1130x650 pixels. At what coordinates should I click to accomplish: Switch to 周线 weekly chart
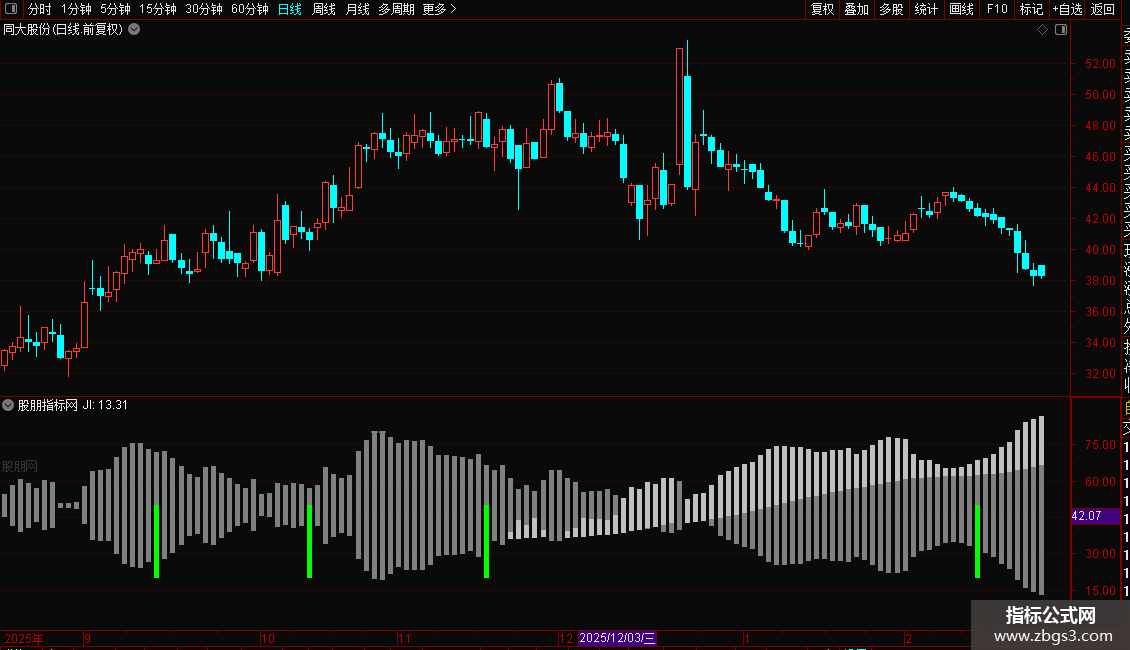[324, 9]
